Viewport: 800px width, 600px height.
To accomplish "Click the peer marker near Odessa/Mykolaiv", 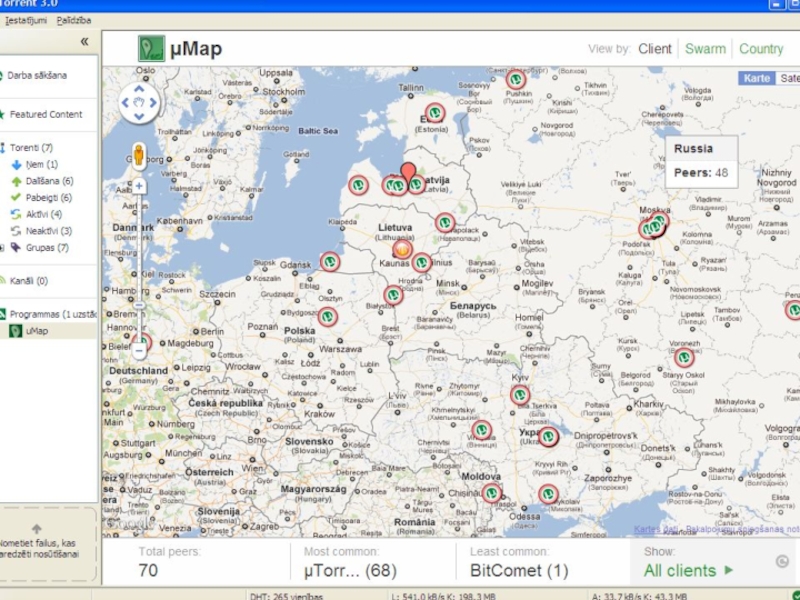I will 548,494.
